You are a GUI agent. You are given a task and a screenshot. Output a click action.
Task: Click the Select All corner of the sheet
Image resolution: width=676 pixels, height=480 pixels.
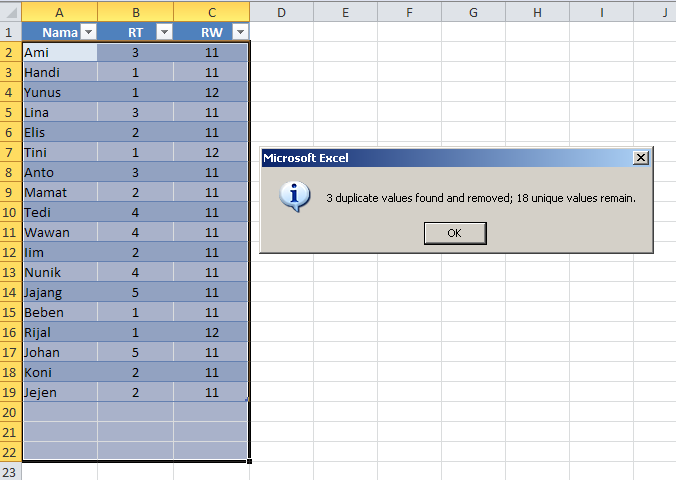[11, 12]
